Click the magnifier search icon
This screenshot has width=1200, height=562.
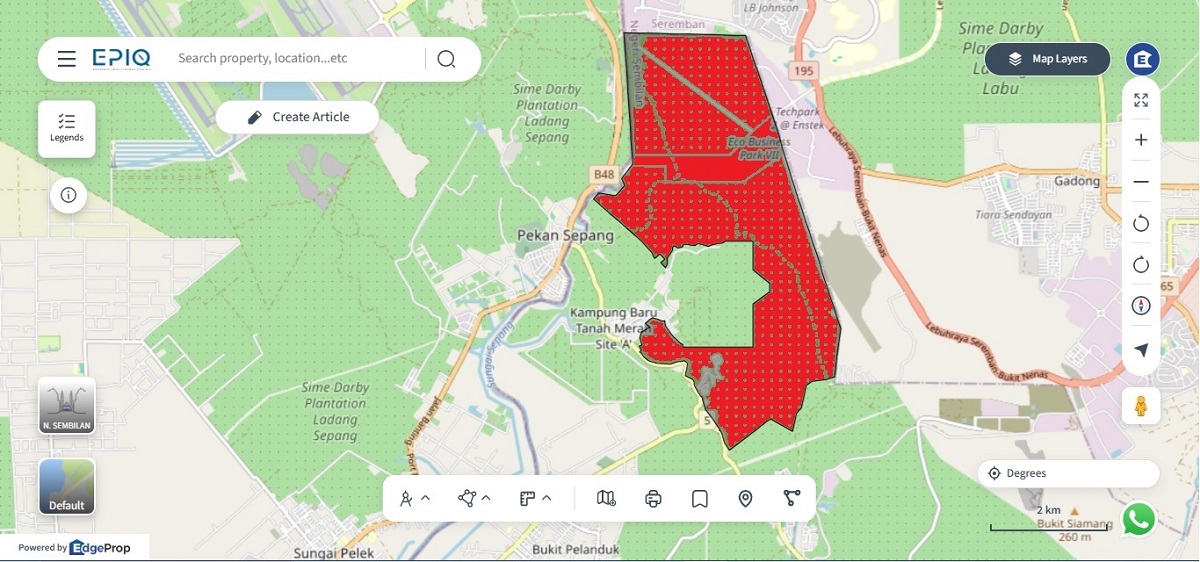(x=446, y=59)
